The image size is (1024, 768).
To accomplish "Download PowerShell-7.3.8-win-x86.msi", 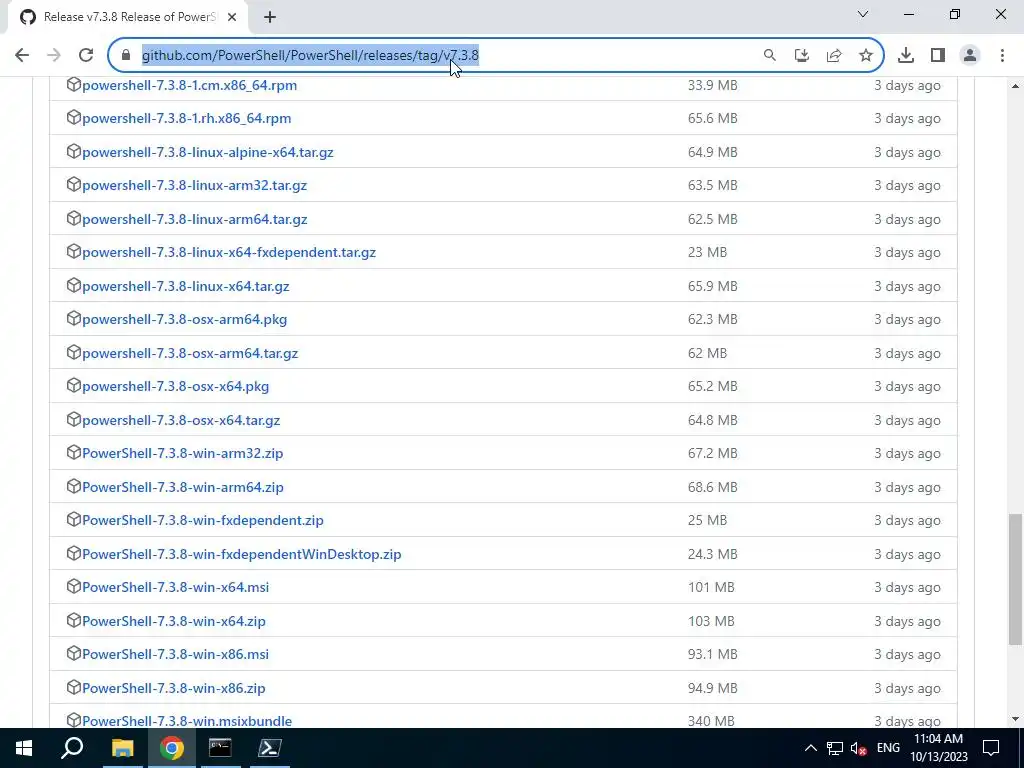I will 176,654.
